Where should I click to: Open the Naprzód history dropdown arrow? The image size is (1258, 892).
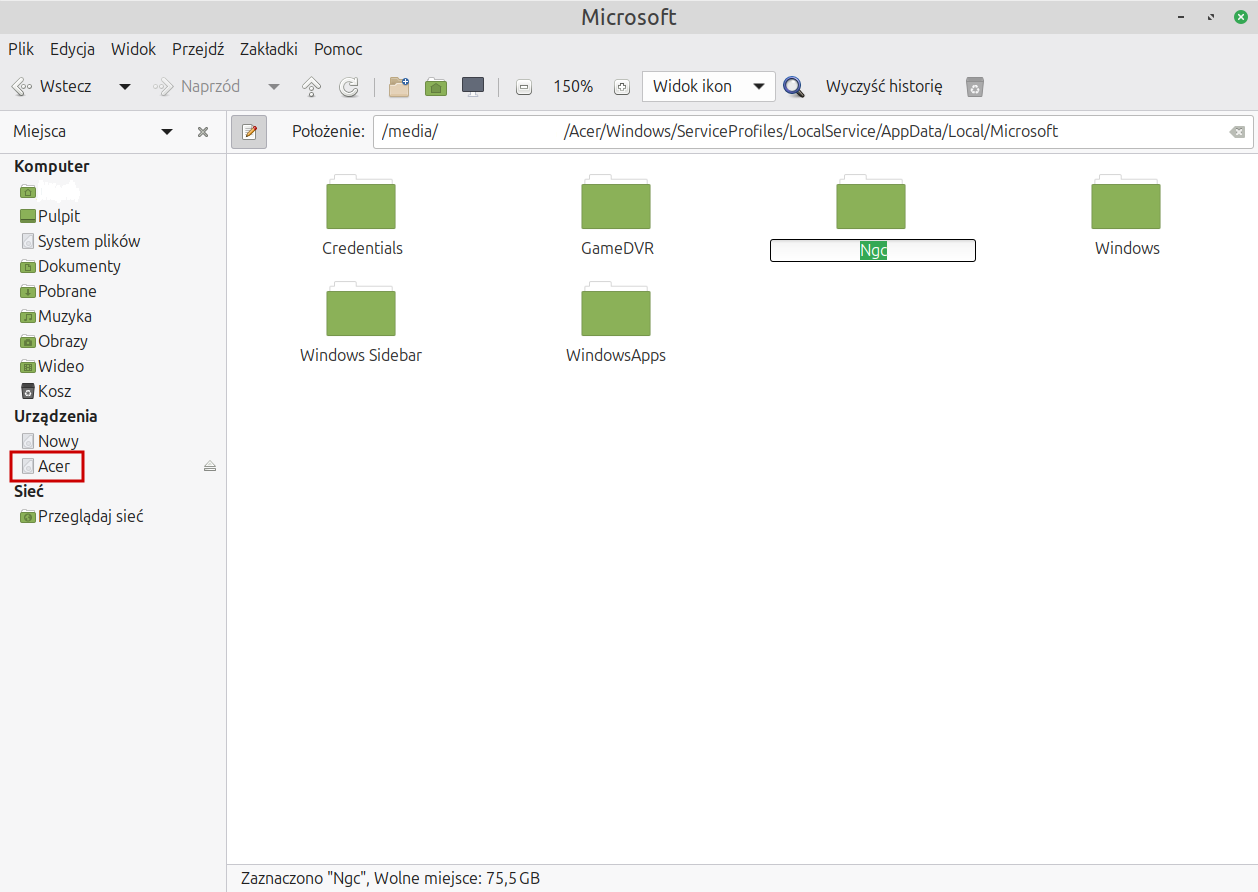click(274, 87)
